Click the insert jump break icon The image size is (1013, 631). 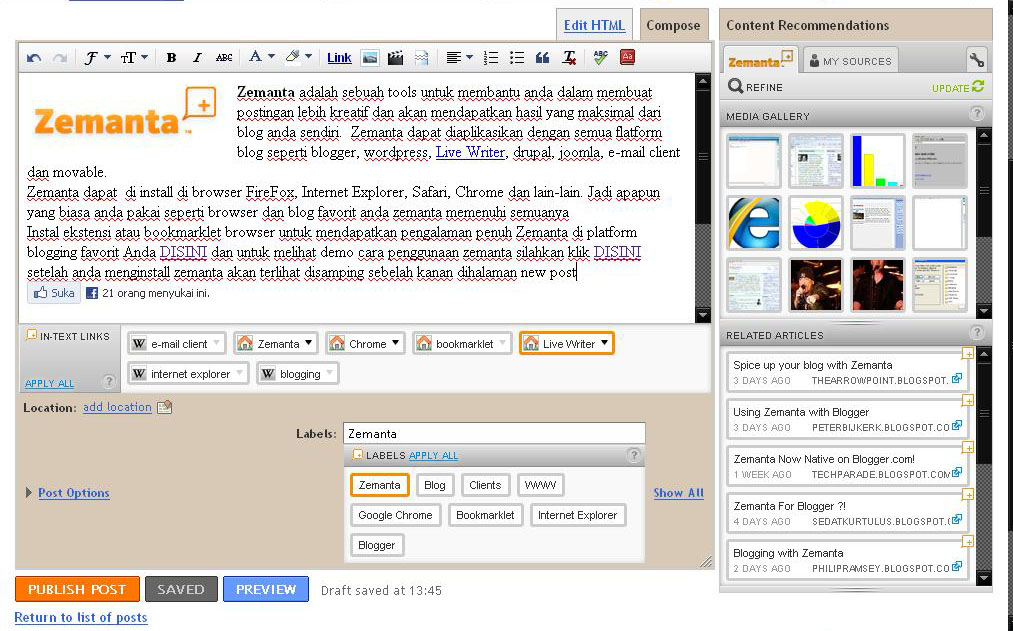[421, 57]
